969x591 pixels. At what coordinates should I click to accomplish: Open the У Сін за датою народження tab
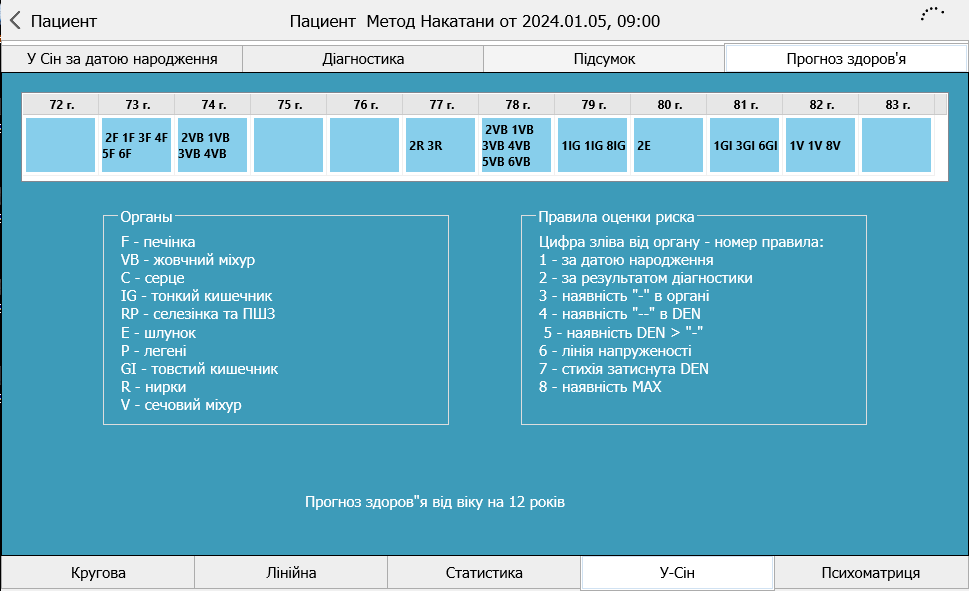[122, 59]
